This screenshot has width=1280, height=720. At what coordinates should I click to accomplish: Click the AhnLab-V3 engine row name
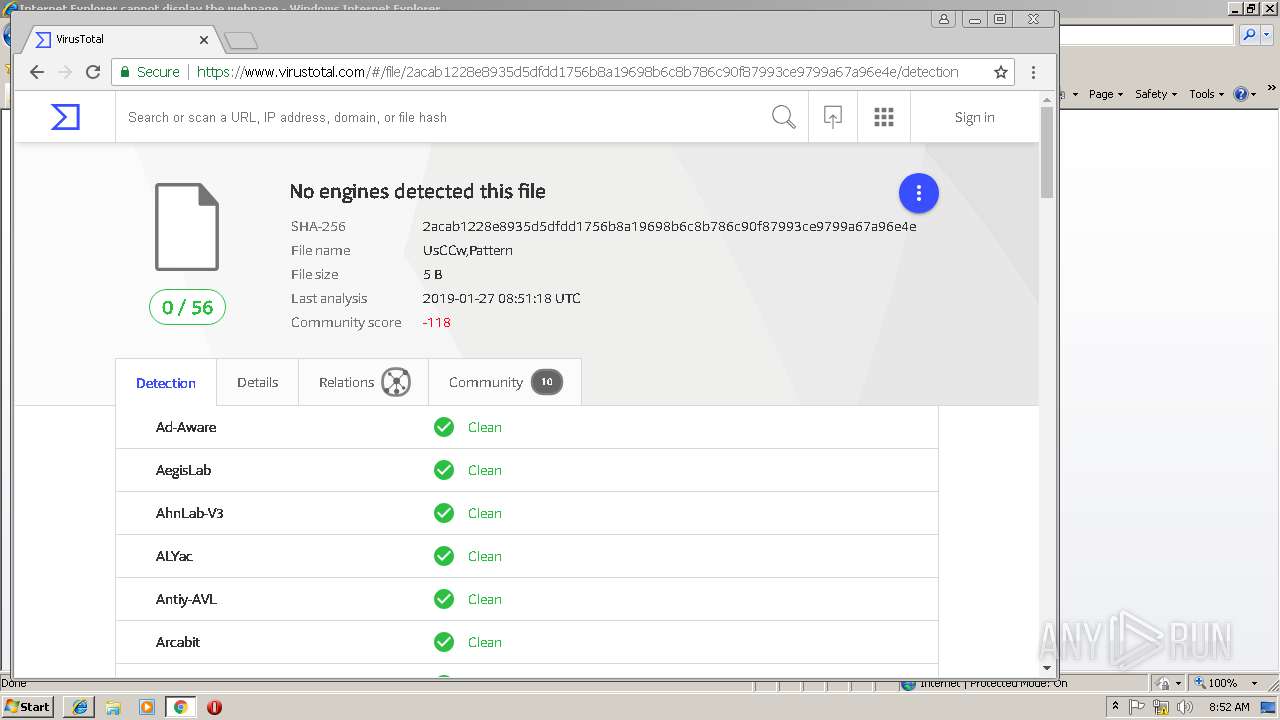point(189,513)
